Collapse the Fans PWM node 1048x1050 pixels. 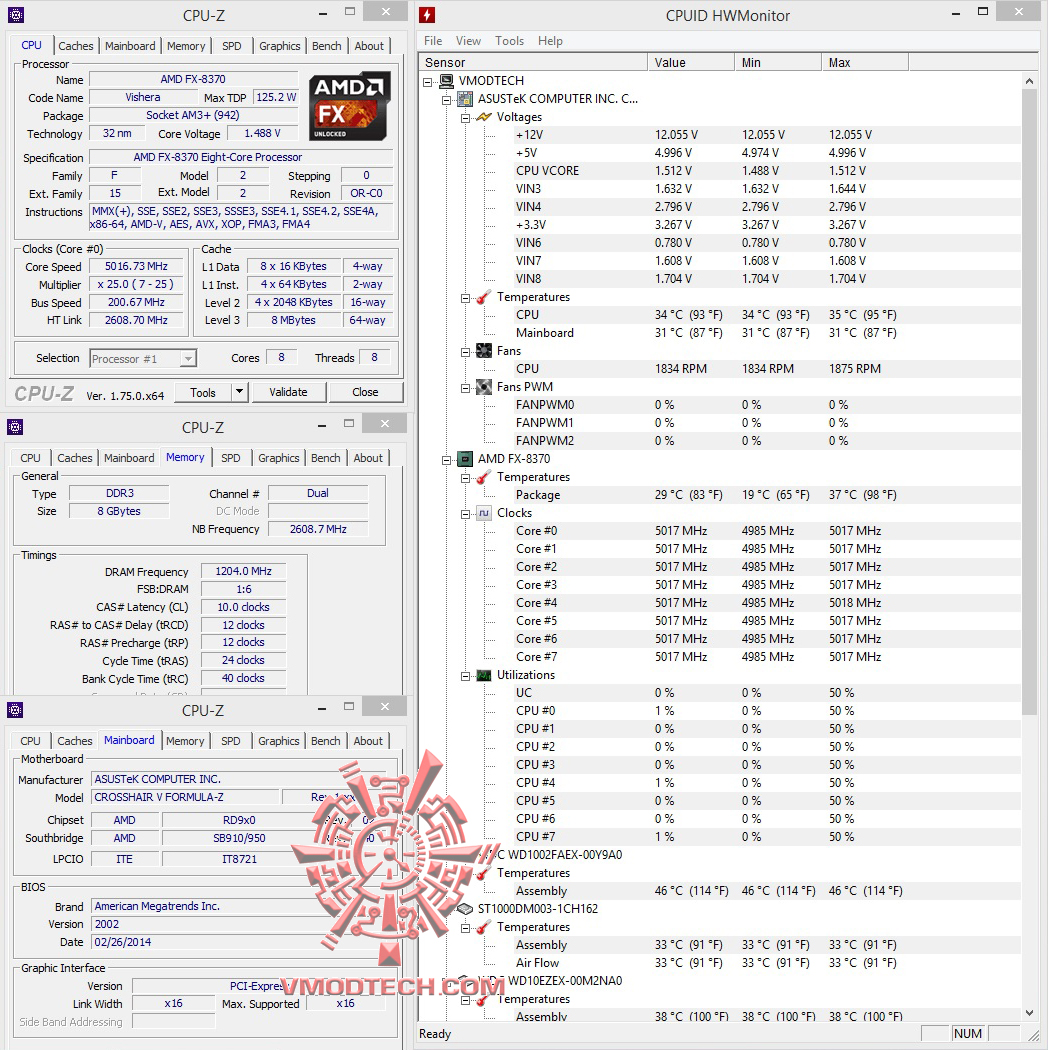[465, 388]
